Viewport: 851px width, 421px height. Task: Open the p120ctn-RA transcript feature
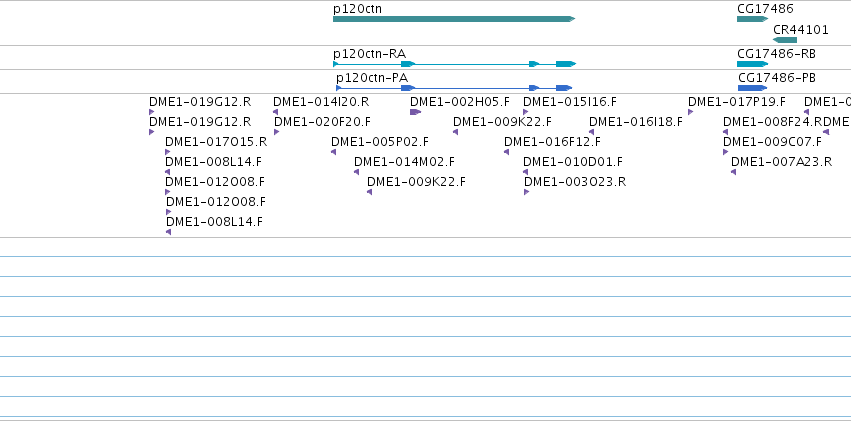click(x=454, y=64)
